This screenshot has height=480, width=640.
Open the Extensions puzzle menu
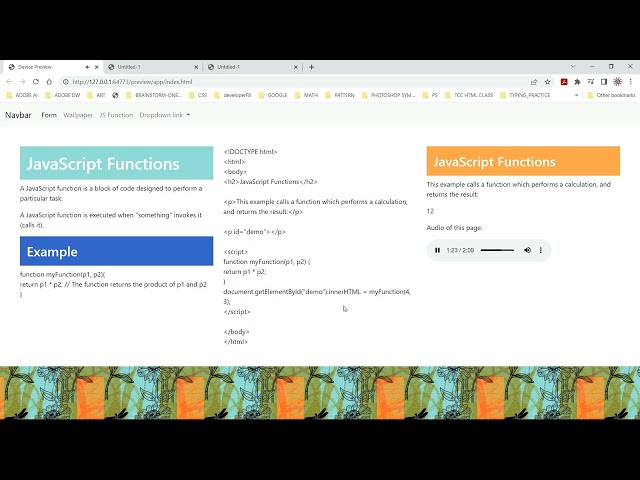(577, 82)
